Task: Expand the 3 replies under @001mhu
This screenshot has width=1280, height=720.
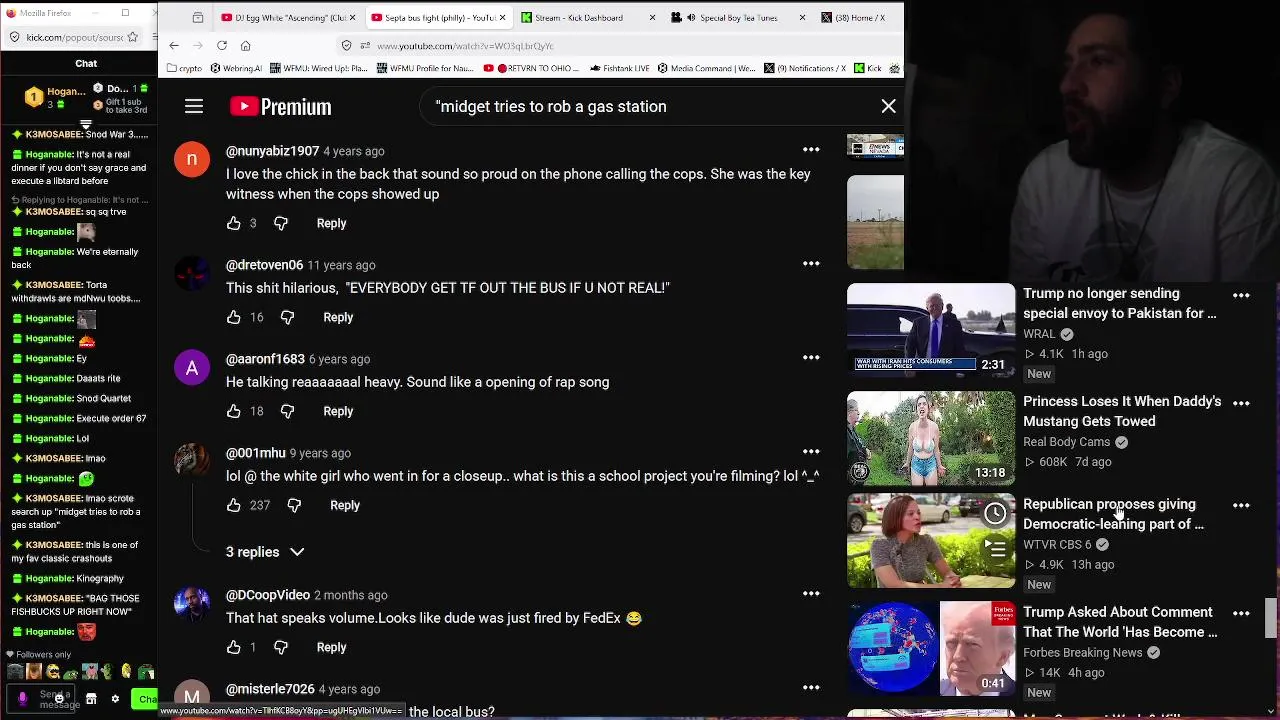Action: pos(265,552)
